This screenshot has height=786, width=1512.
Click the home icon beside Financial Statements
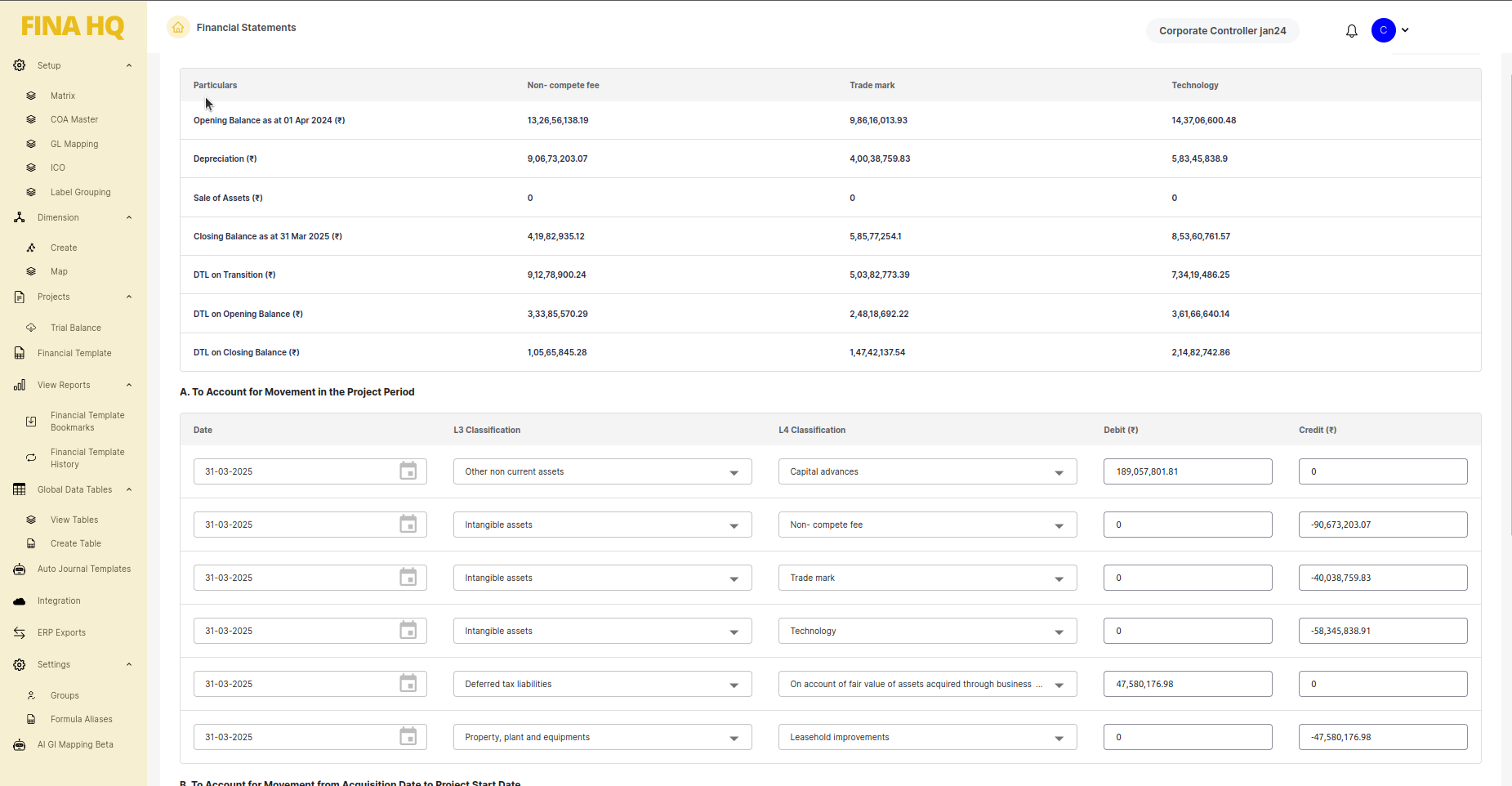pyautogui.click(x=178, y=28)
